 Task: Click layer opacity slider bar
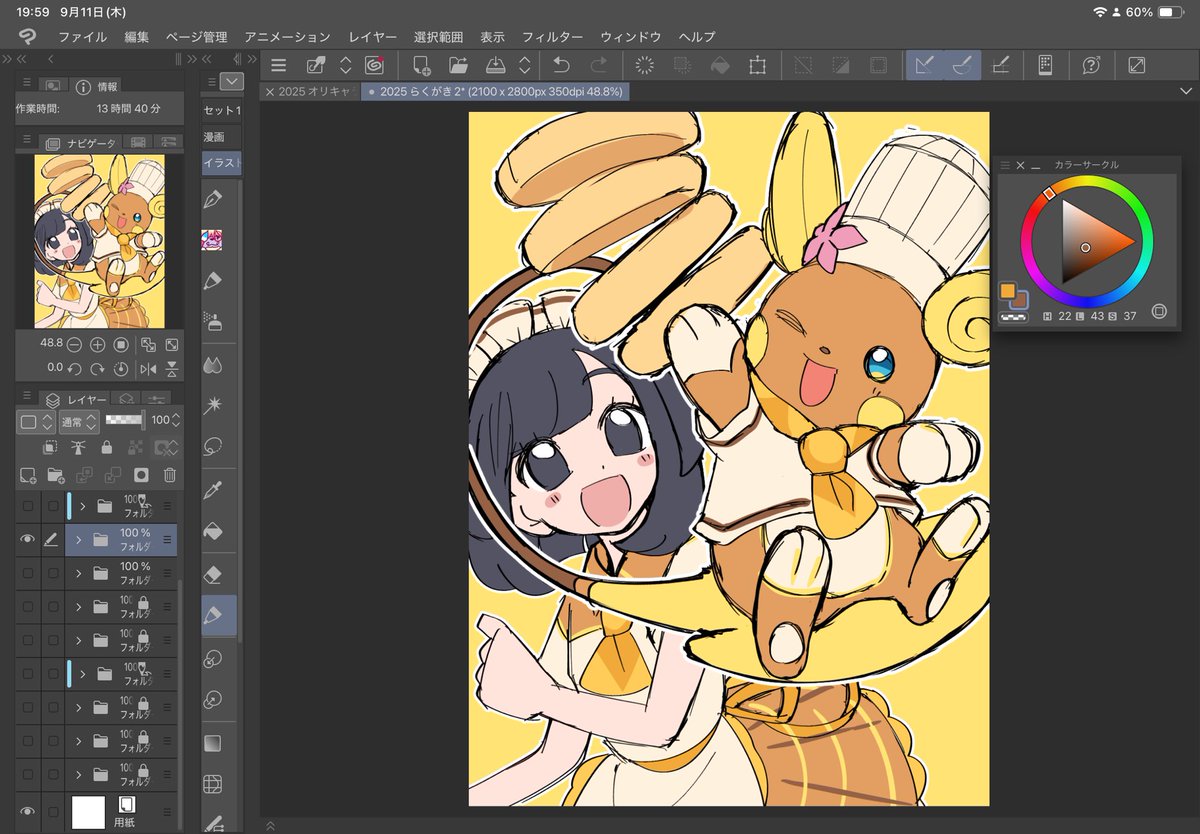point(125,421)
